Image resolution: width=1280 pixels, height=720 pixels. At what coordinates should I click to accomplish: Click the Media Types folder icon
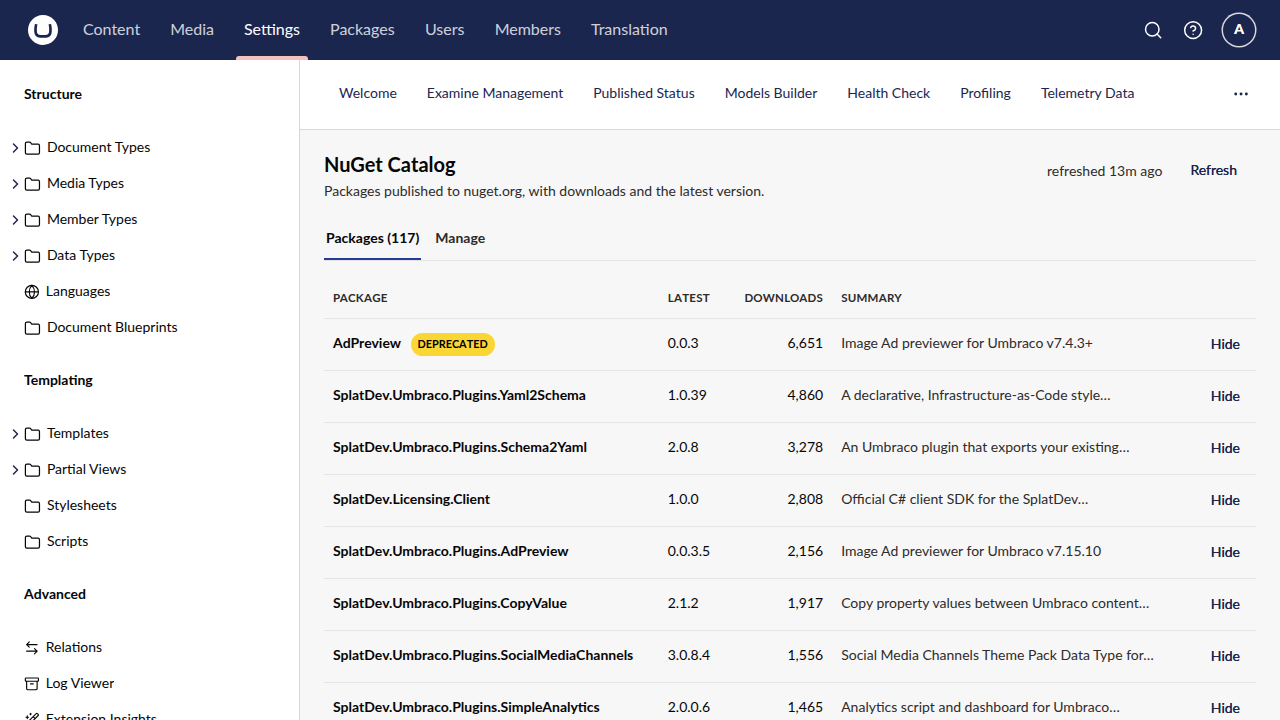[32, 184]
